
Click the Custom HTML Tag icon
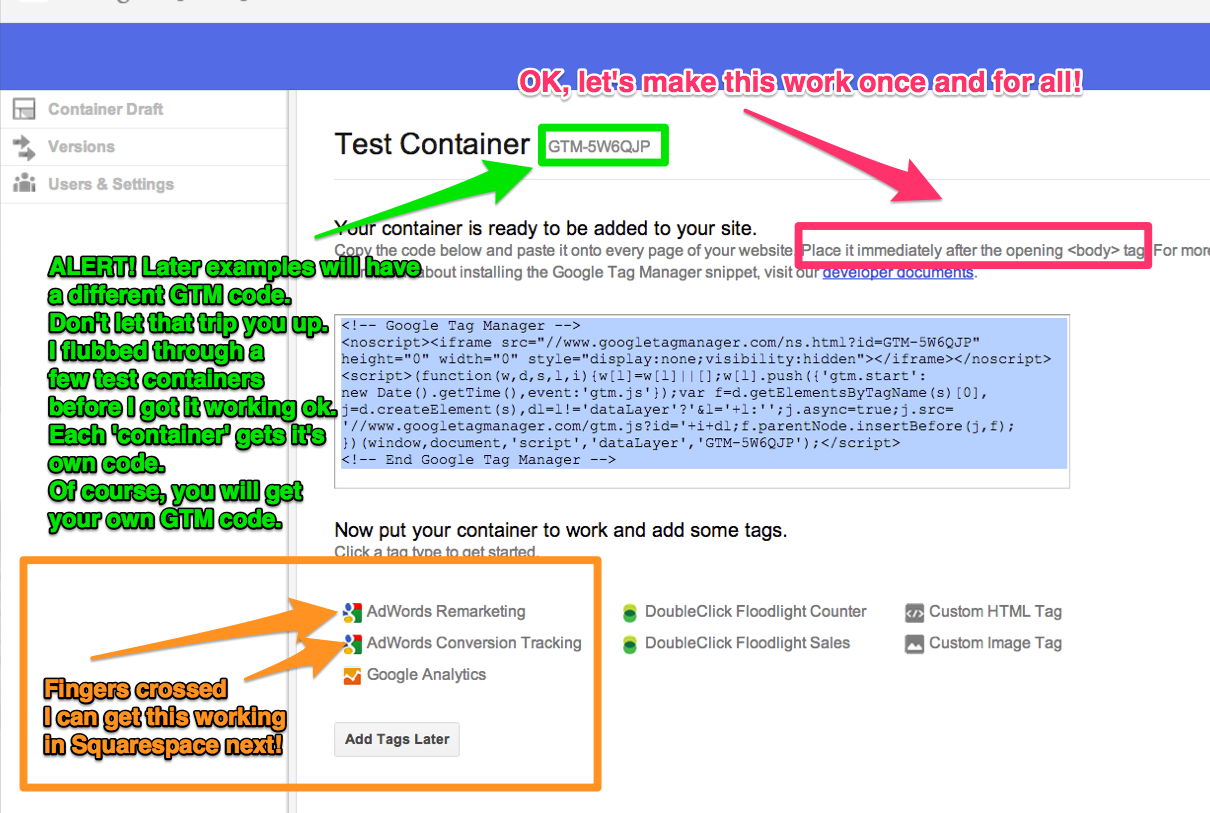tap(914, 612)
